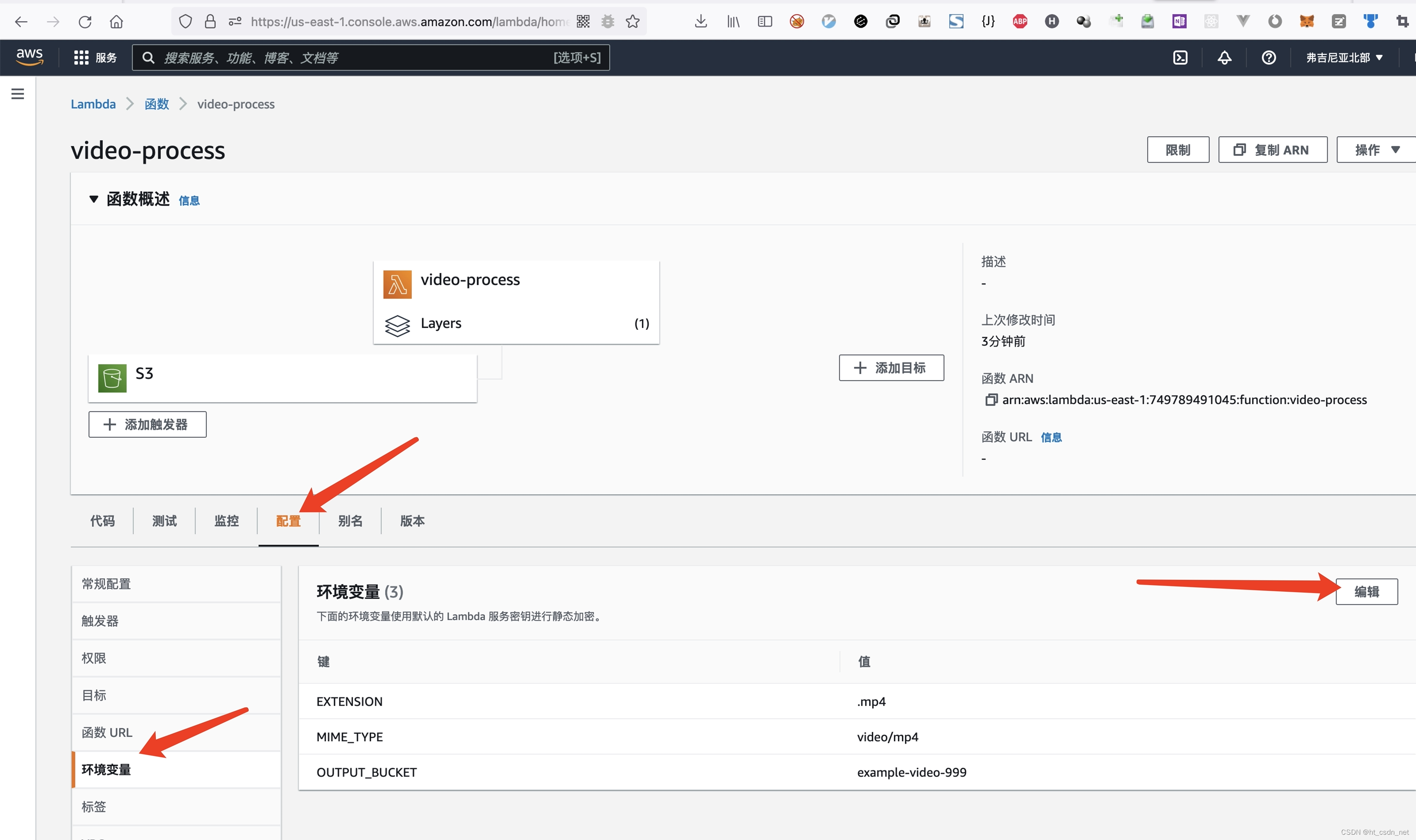
Task: Click the S3 trigger box
Action: click(282, 378)
